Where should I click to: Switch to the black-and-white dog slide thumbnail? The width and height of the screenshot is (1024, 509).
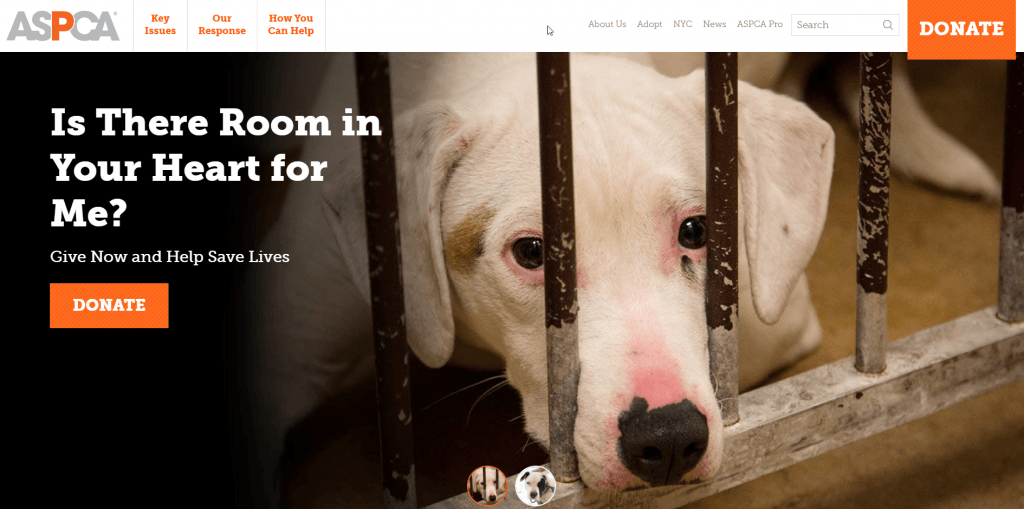[536, 485]
